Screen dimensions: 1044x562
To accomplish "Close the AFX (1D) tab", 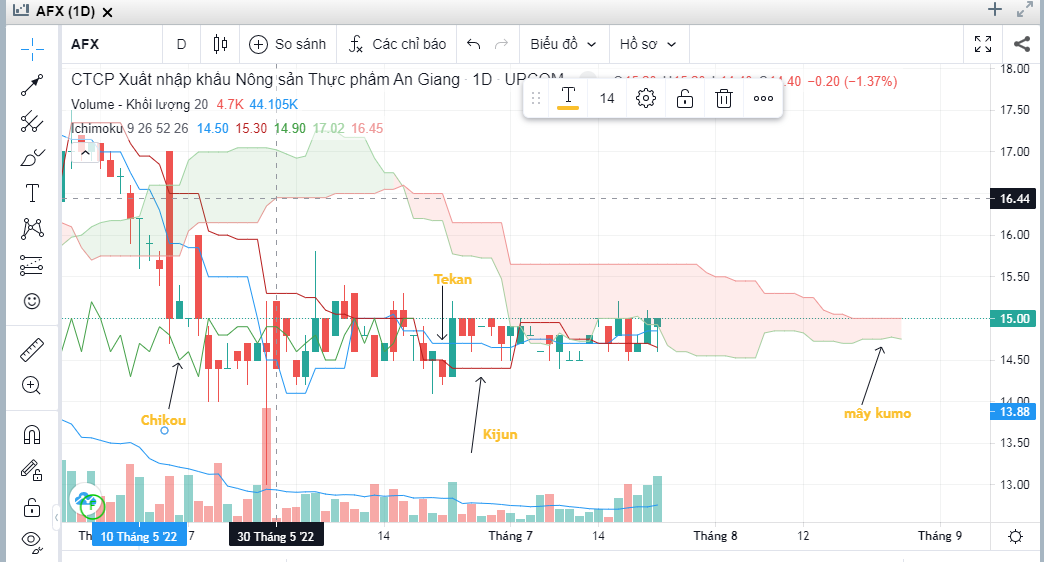I will point(107,12).
